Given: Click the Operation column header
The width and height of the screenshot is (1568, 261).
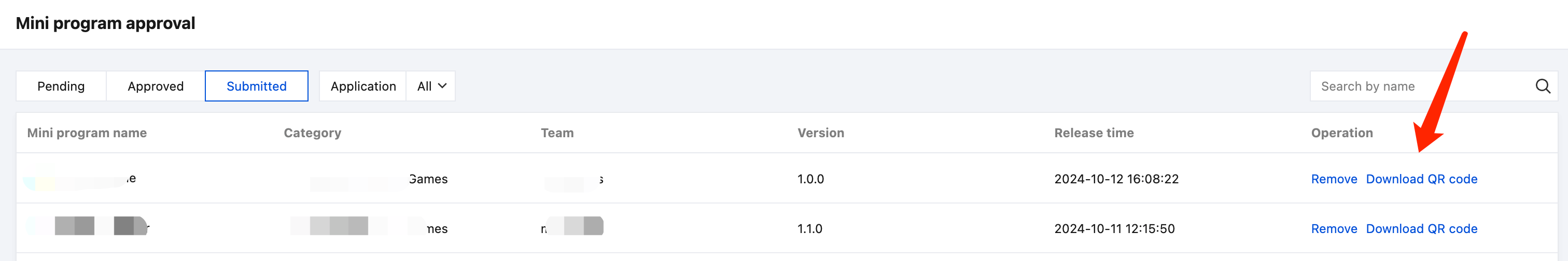Looking at the screenshot, I should (x=1341, y=133).
